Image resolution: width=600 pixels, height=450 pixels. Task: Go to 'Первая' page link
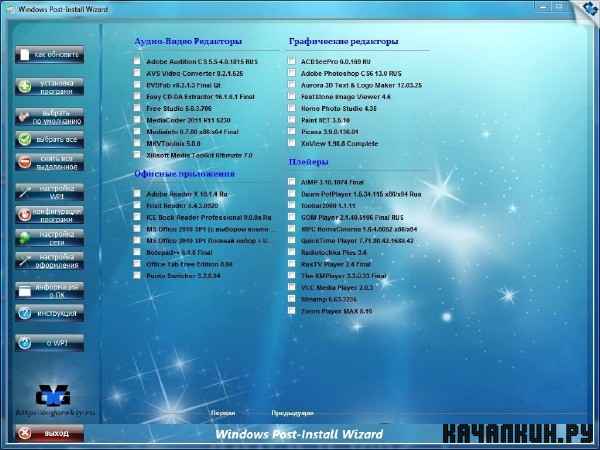coord(223,413)
